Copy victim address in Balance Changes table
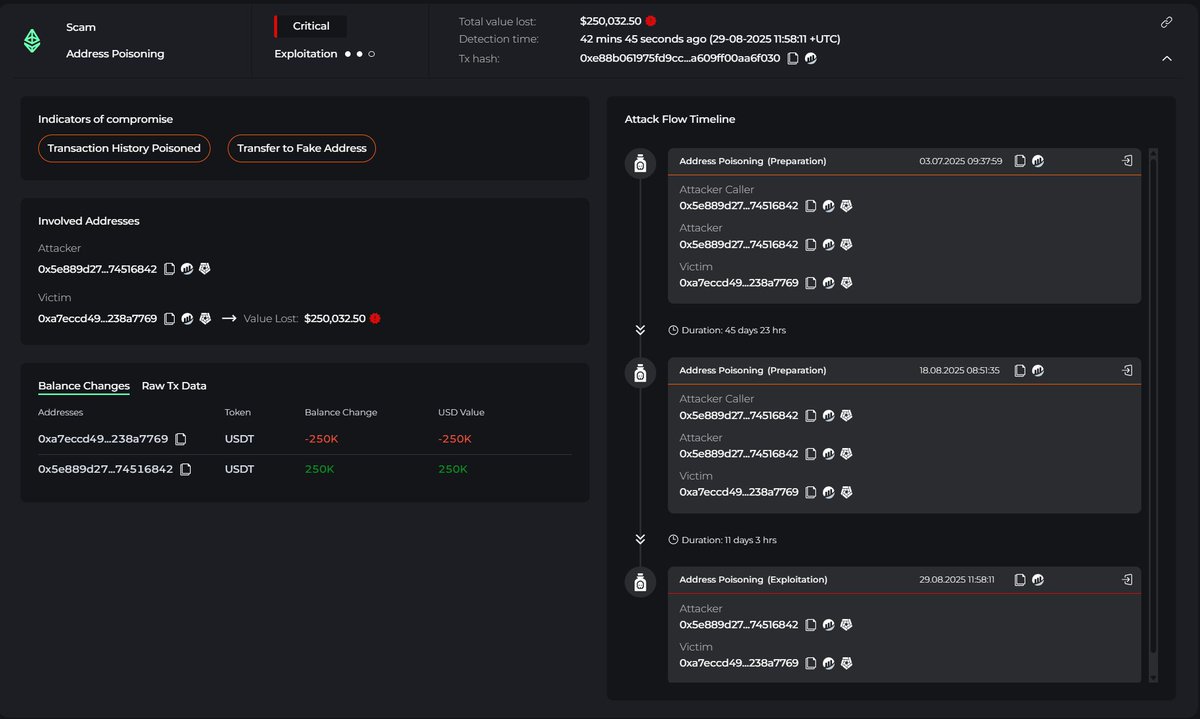Viewport: 1200px width, 719px height. point(181,439)
